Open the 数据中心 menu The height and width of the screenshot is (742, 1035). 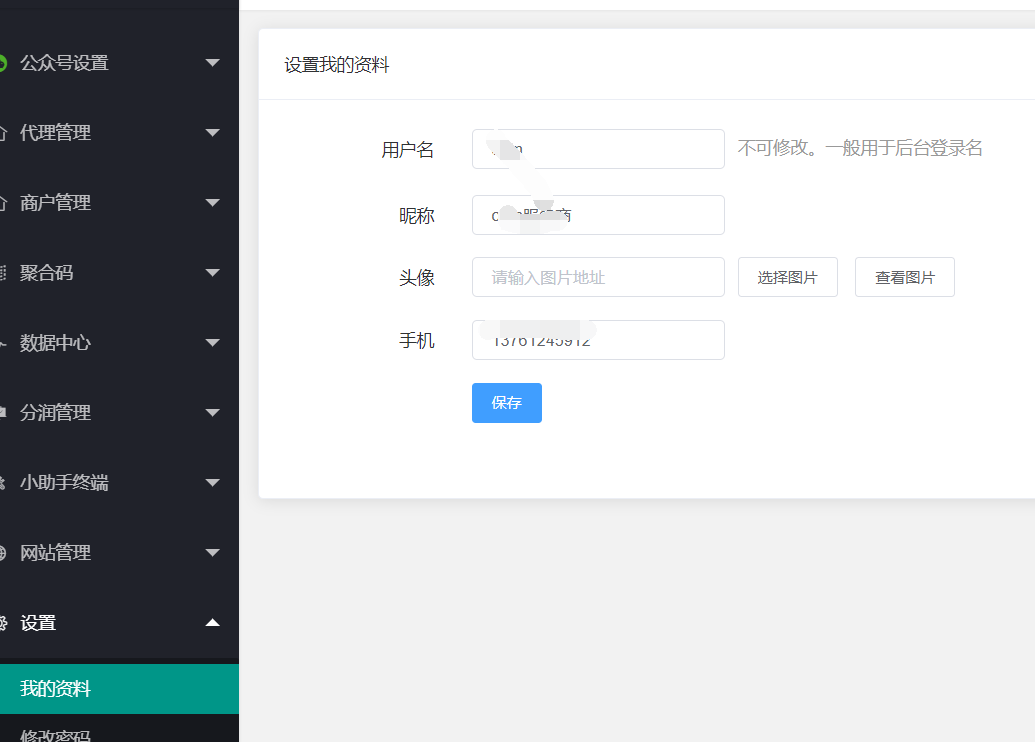tap(119, 343)
